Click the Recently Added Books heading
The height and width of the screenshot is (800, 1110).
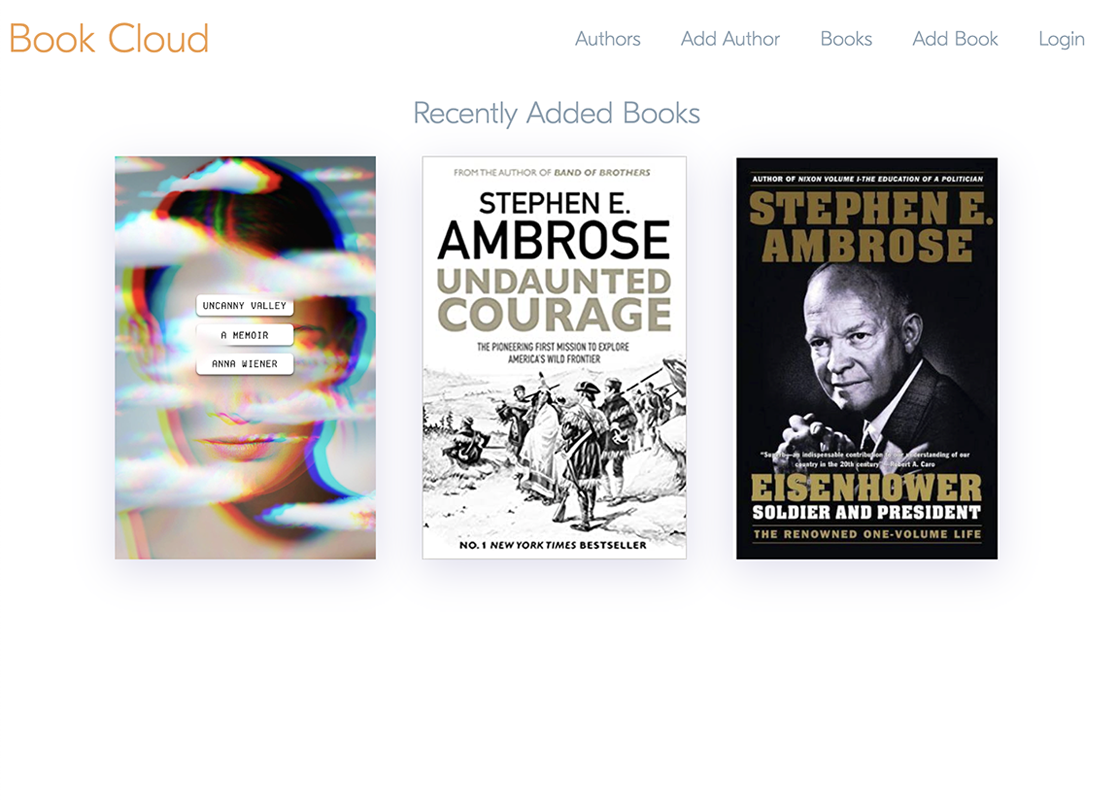tap(556, 113)
